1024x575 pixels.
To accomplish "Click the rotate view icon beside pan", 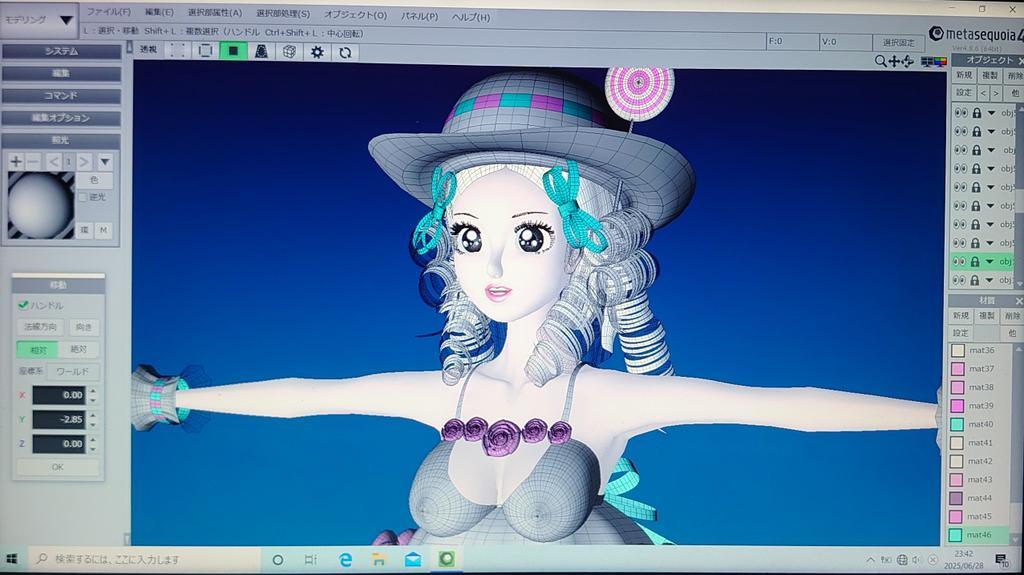I will (x=908, y=61).
